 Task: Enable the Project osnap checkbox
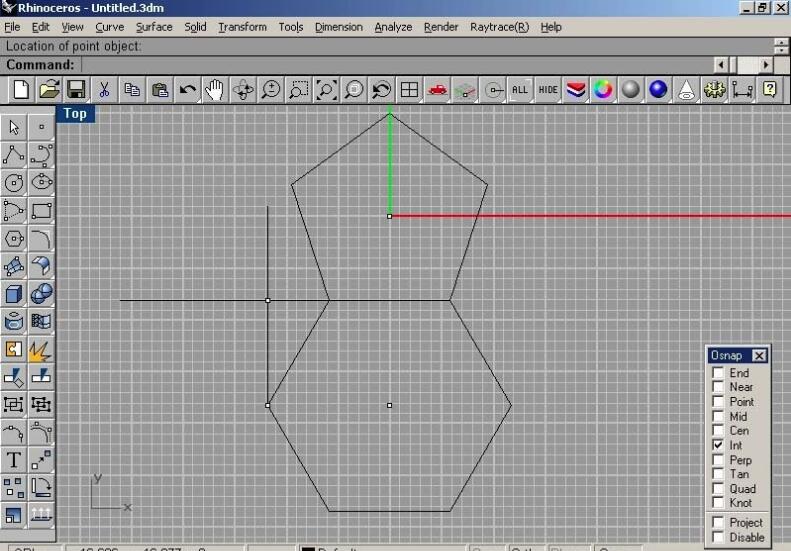(x=717, y=522)
